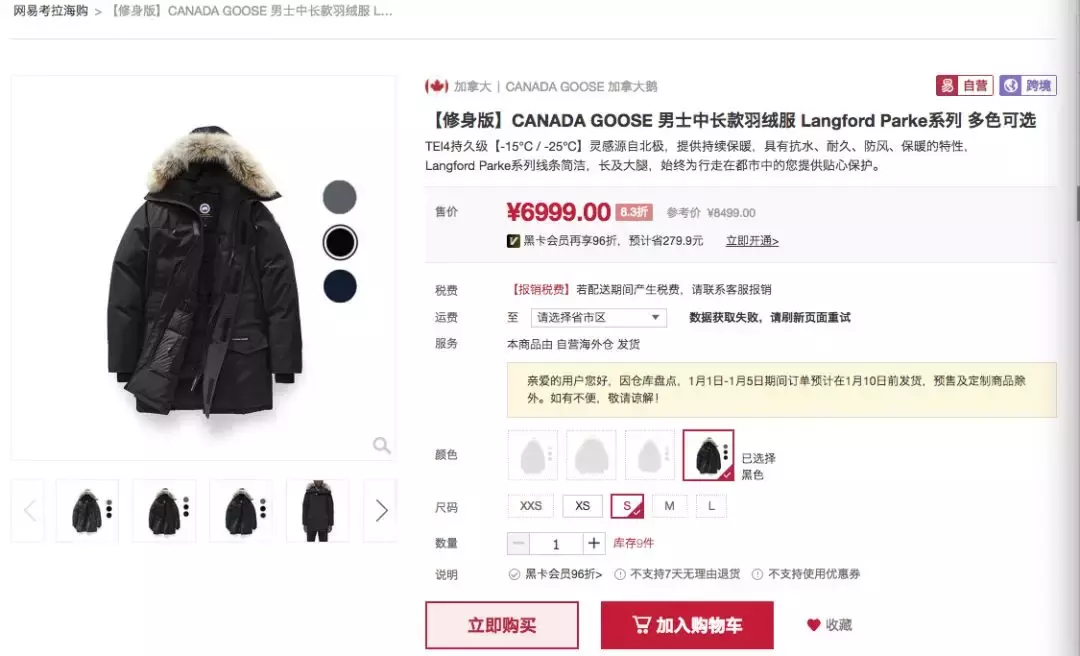This screenshot has height=656, width=1080.
Task: Pick the navy blue color swatch
Action: [340, 286]
